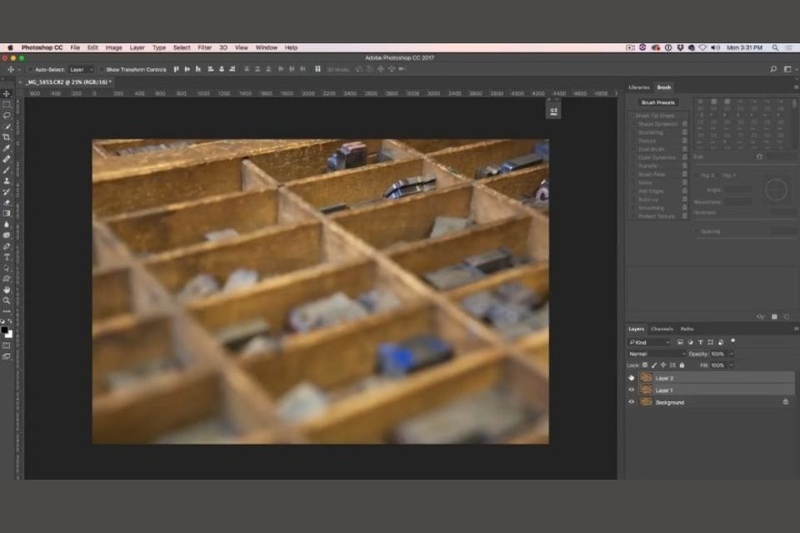The image size is (800, 533).
Task: Enable Show Transform Controls checkbox
Action: (x=102, y=69)
